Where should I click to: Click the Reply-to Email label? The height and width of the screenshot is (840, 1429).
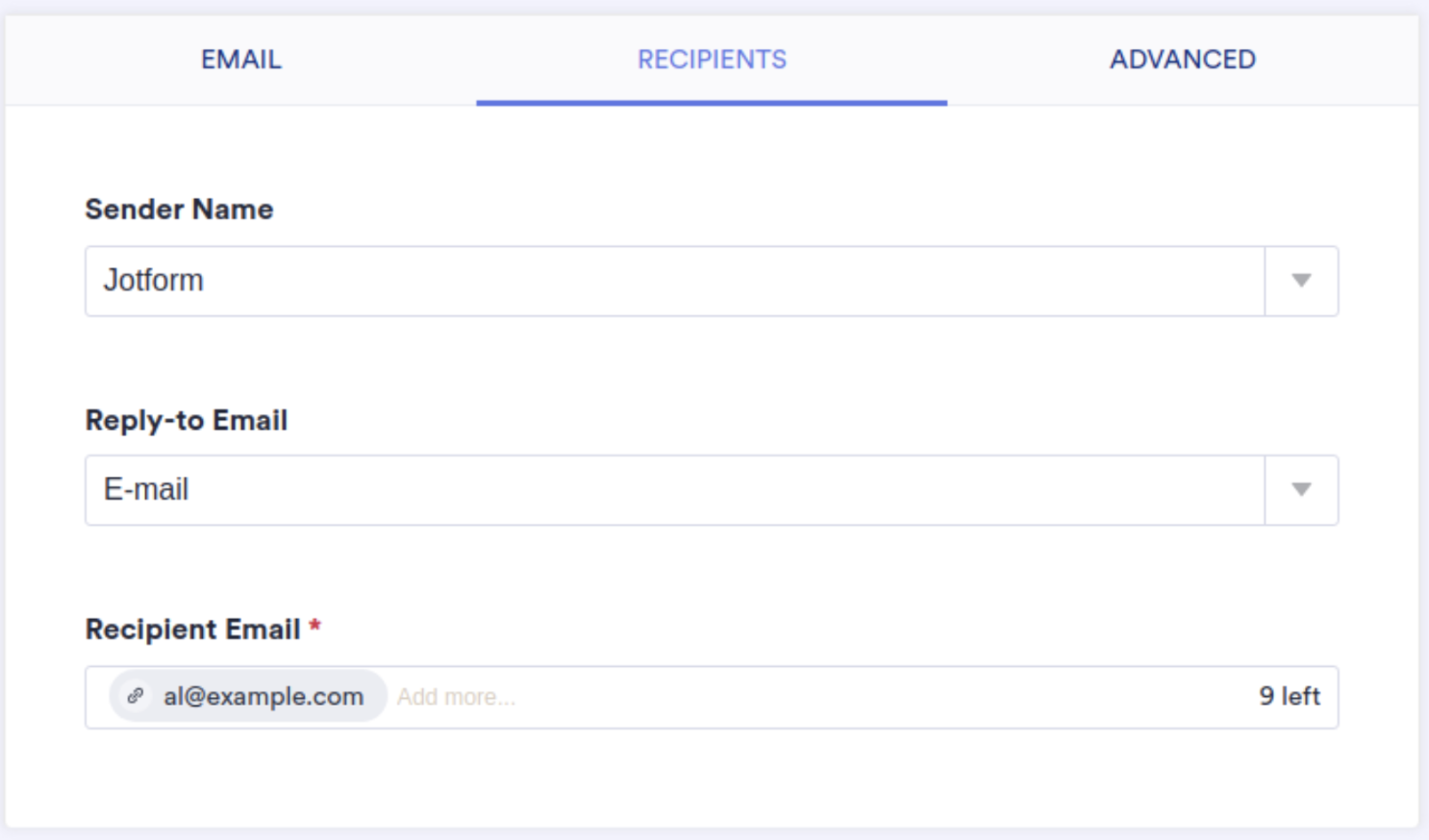[x=187, y=420]
